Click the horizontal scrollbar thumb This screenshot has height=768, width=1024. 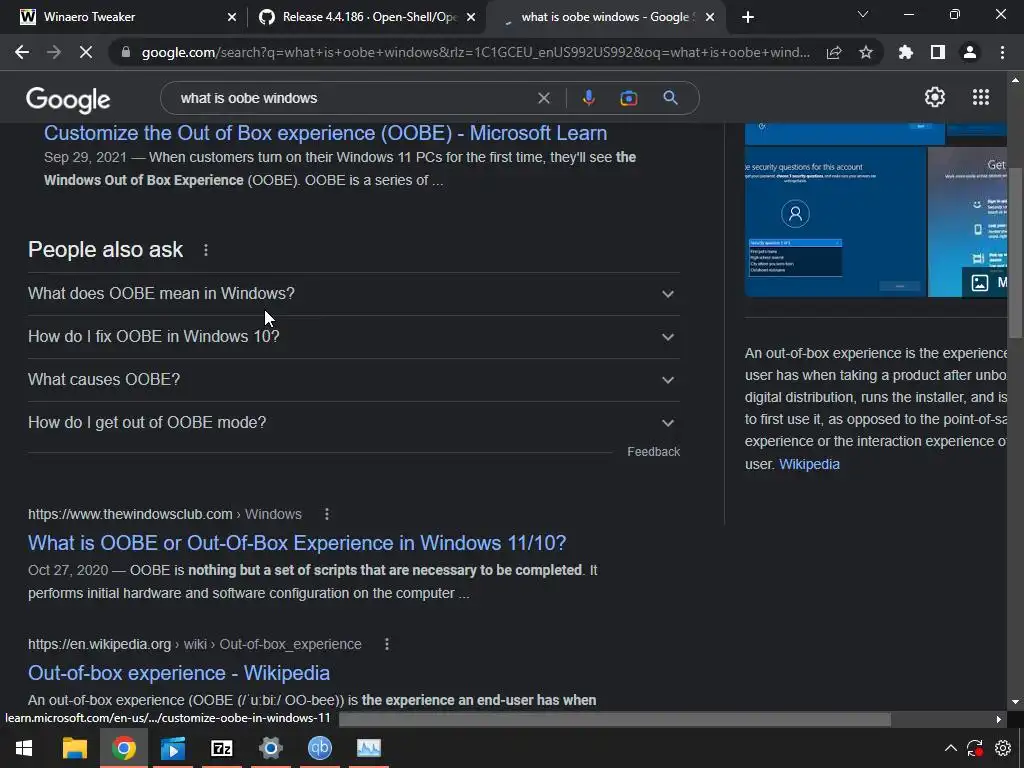tap(615, 719)
